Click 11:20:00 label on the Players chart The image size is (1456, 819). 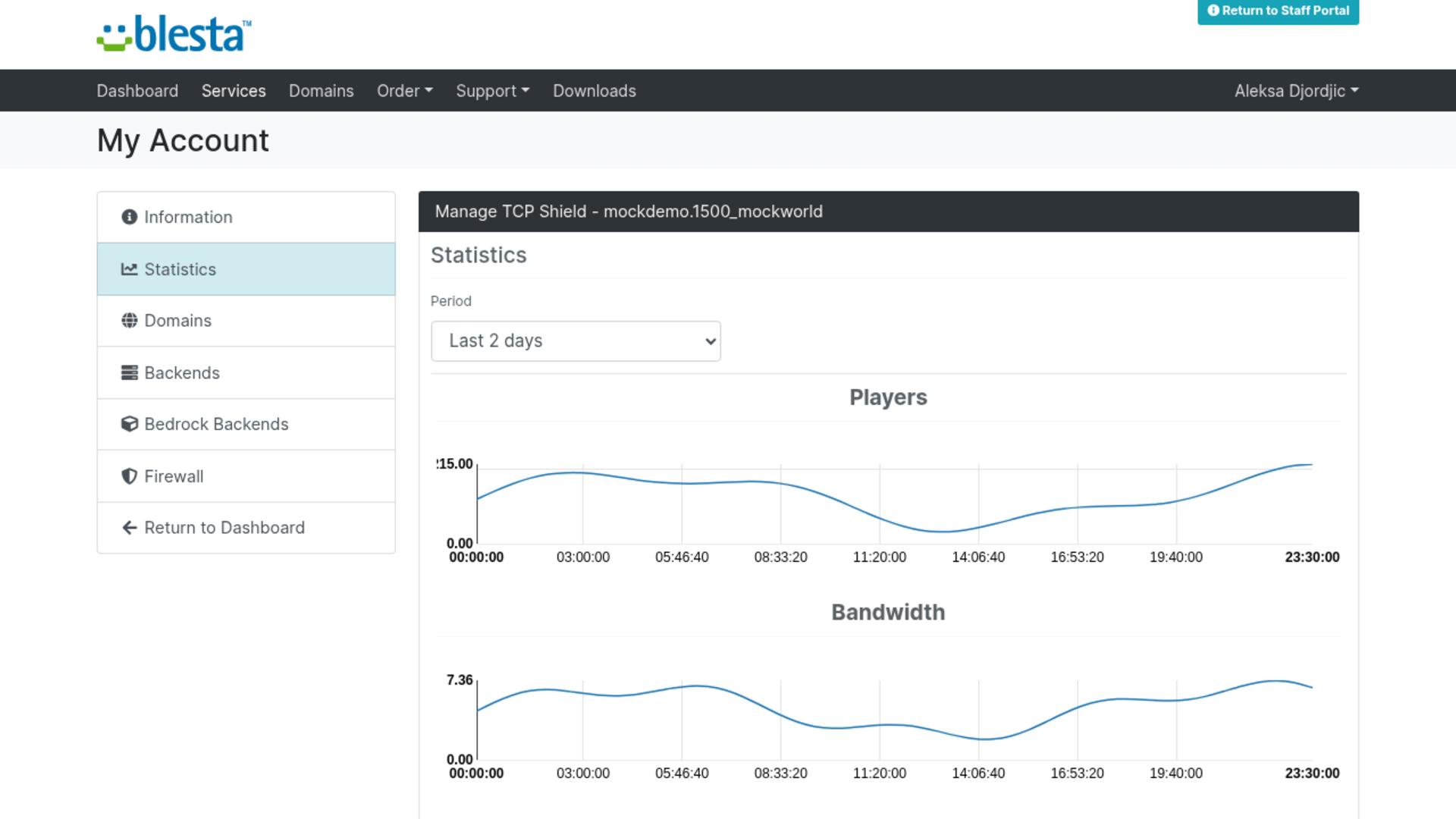(880, 557)
